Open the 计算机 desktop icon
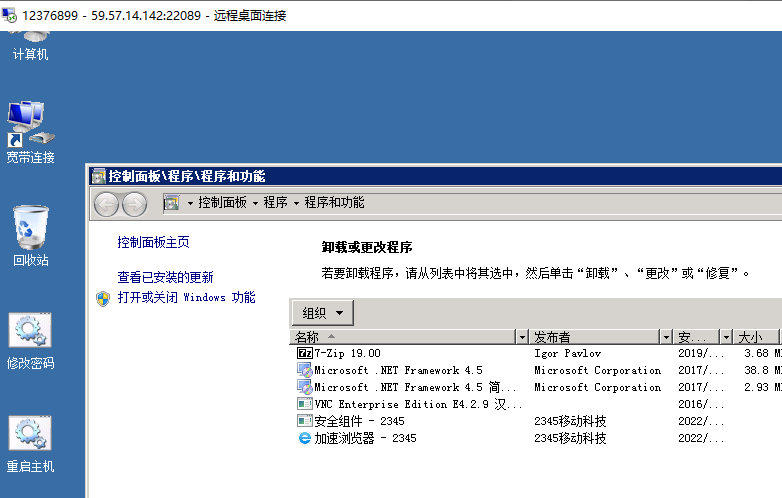The image size is (782, 498). [x=30, y=46]
